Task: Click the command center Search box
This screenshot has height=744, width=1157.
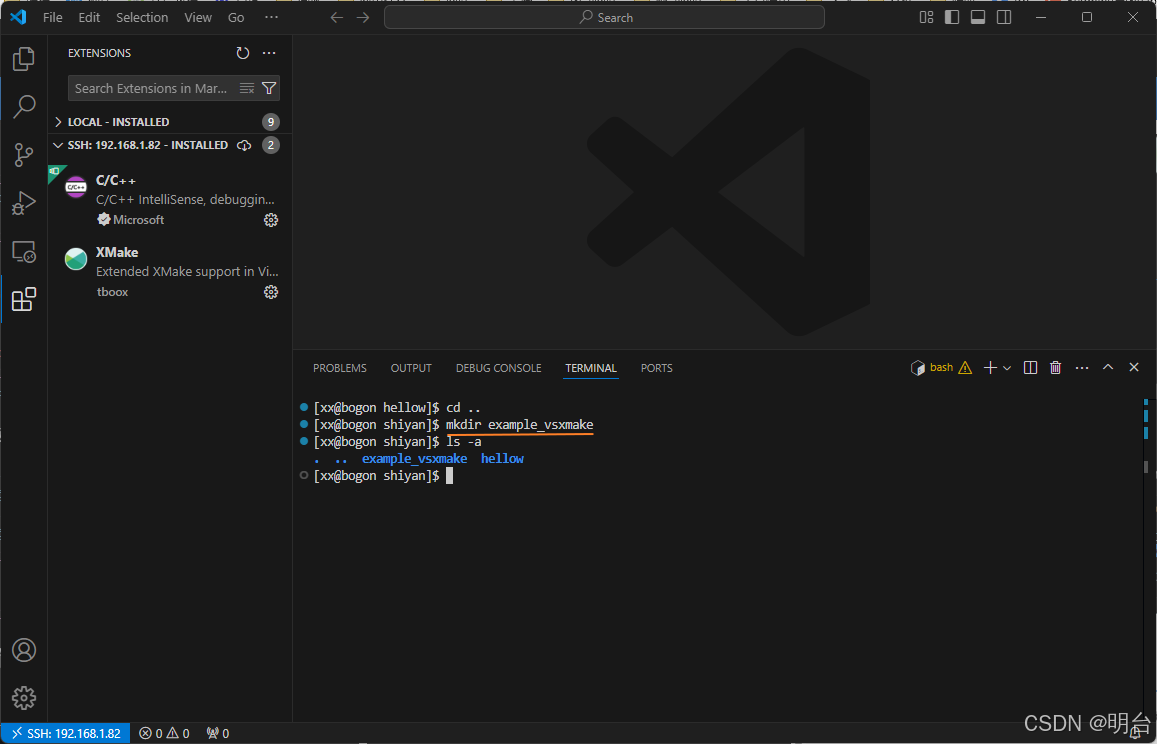Action: pos(604,17)
